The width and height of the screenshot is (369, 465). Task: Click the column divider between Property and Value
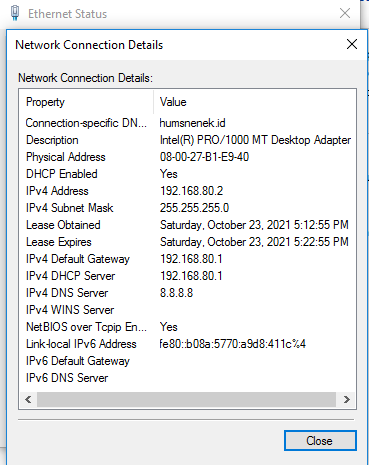click(154, 102)
